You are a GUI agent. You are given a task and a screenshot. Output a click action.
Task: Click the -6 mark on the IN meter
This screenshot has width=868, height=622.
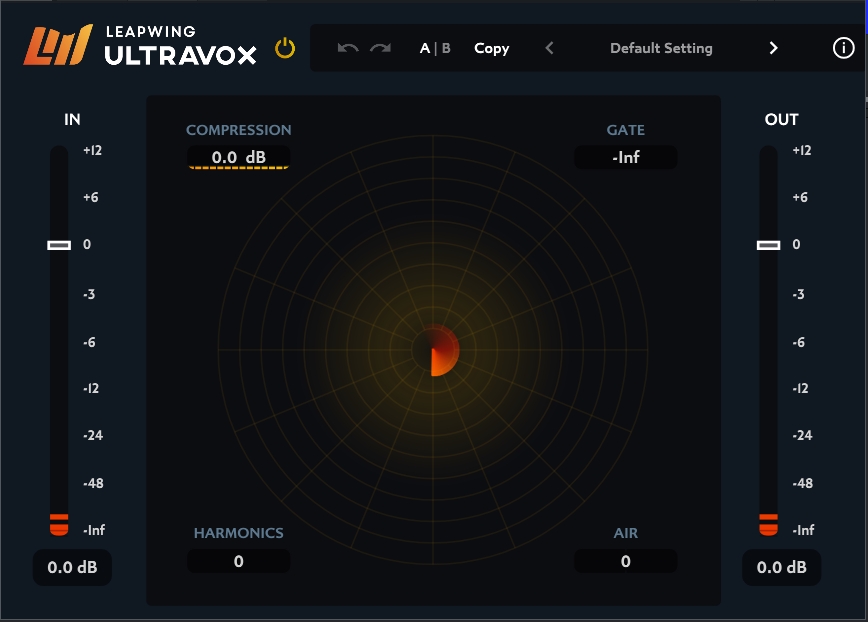(x=89, y=343)
